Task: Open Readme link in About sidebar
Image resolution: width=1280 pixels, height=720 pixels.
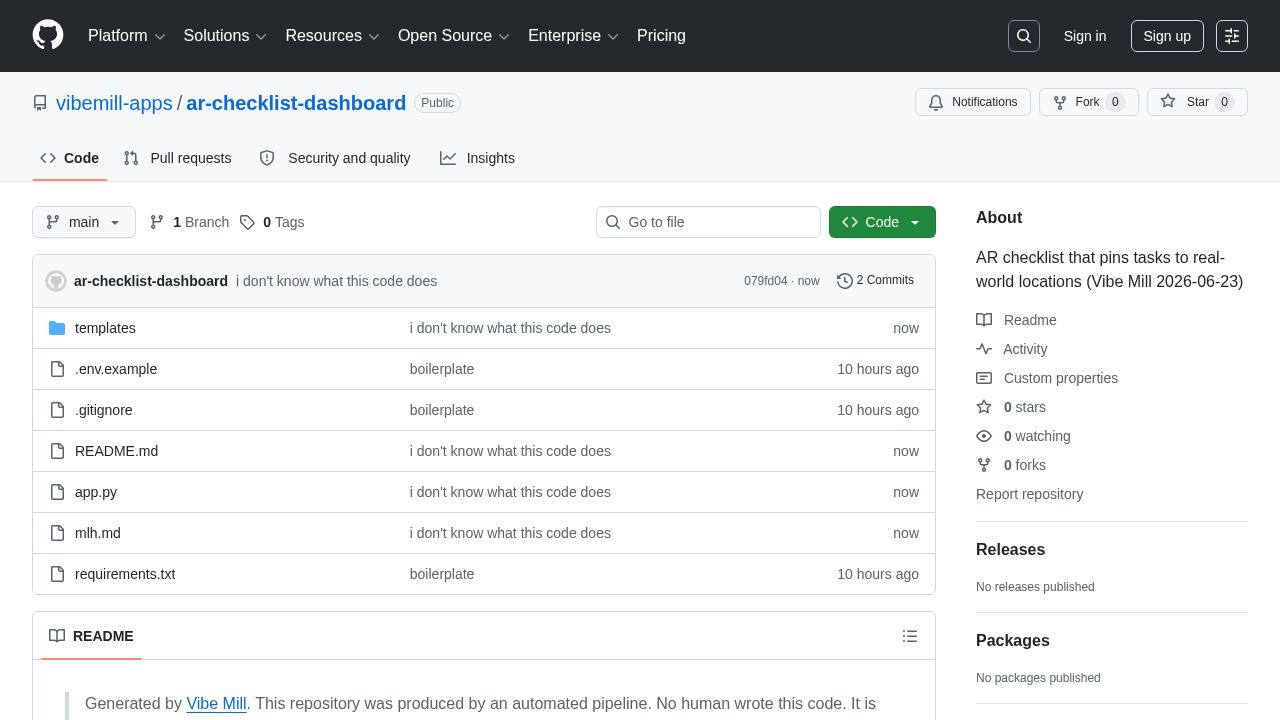Action: [1016, 320]
